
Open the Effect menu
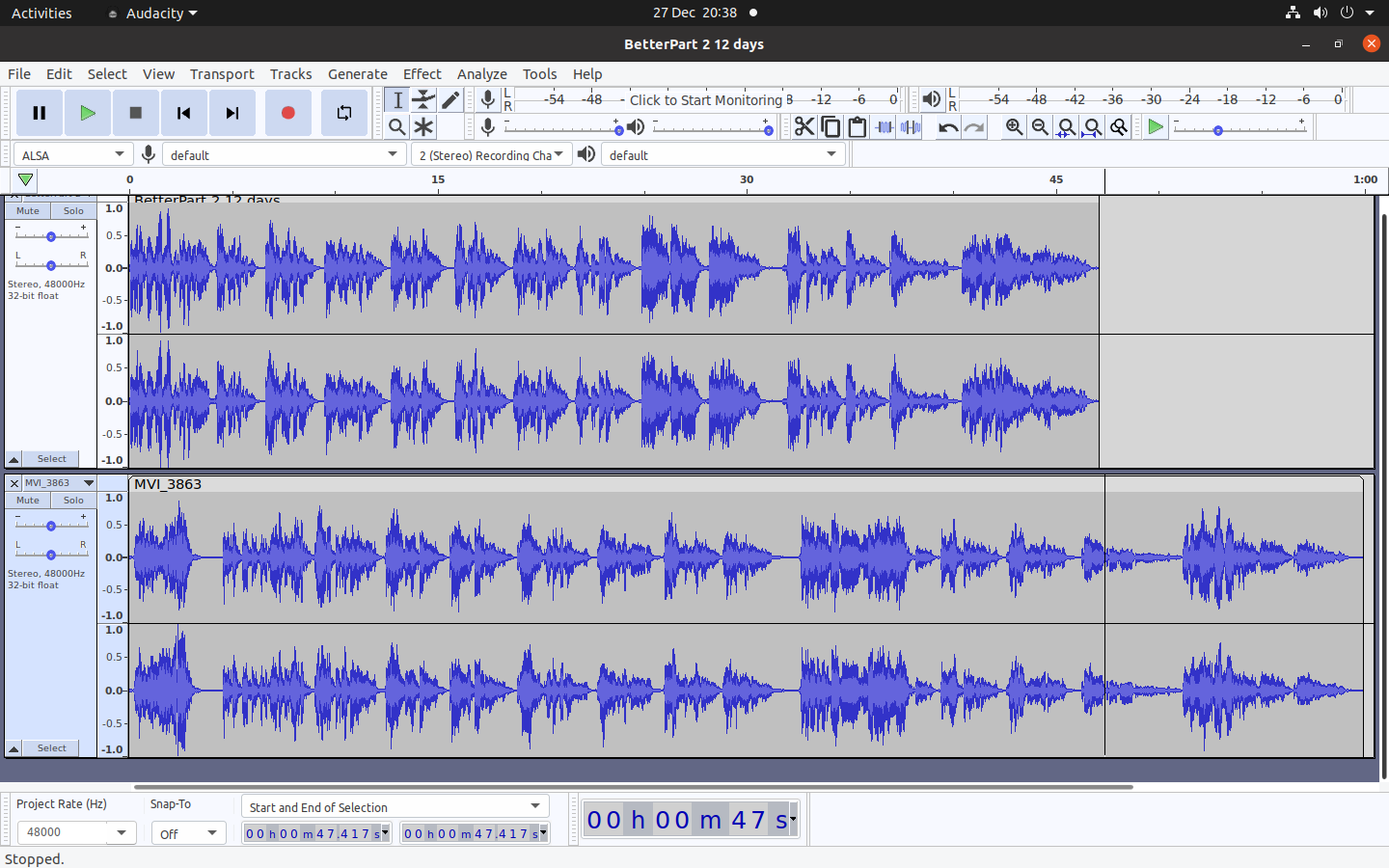coord(422,74)
